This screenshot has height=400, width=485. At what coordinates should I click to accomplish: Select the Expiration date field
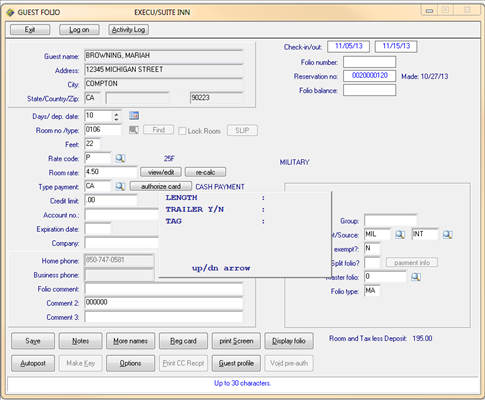98,229
